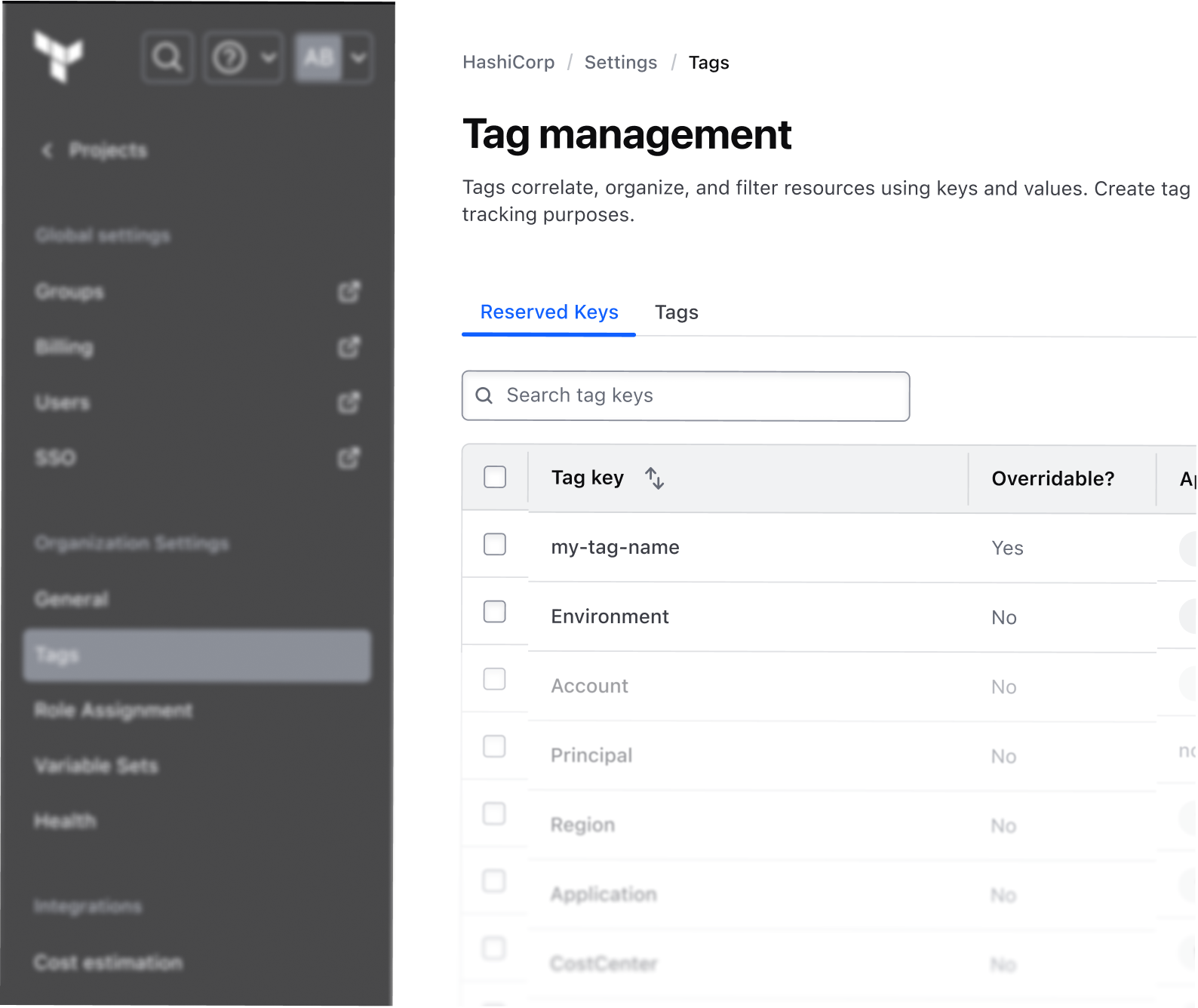Navigate to HashiCorp breadcrumb link
This screenshot has height=1008, width=1198.
(508, 63)
